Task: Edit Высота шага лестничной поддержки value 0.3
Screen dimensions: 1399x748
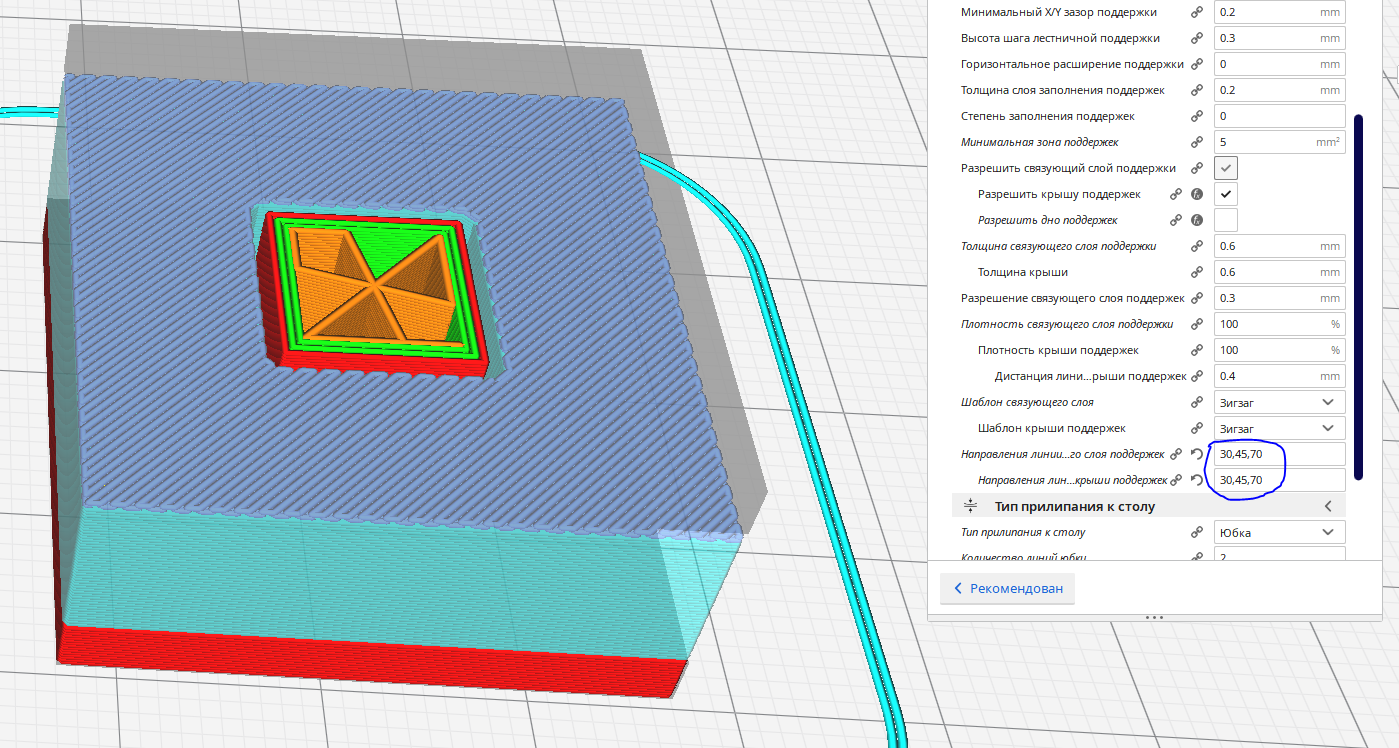Action: [x=1280, y=38]
